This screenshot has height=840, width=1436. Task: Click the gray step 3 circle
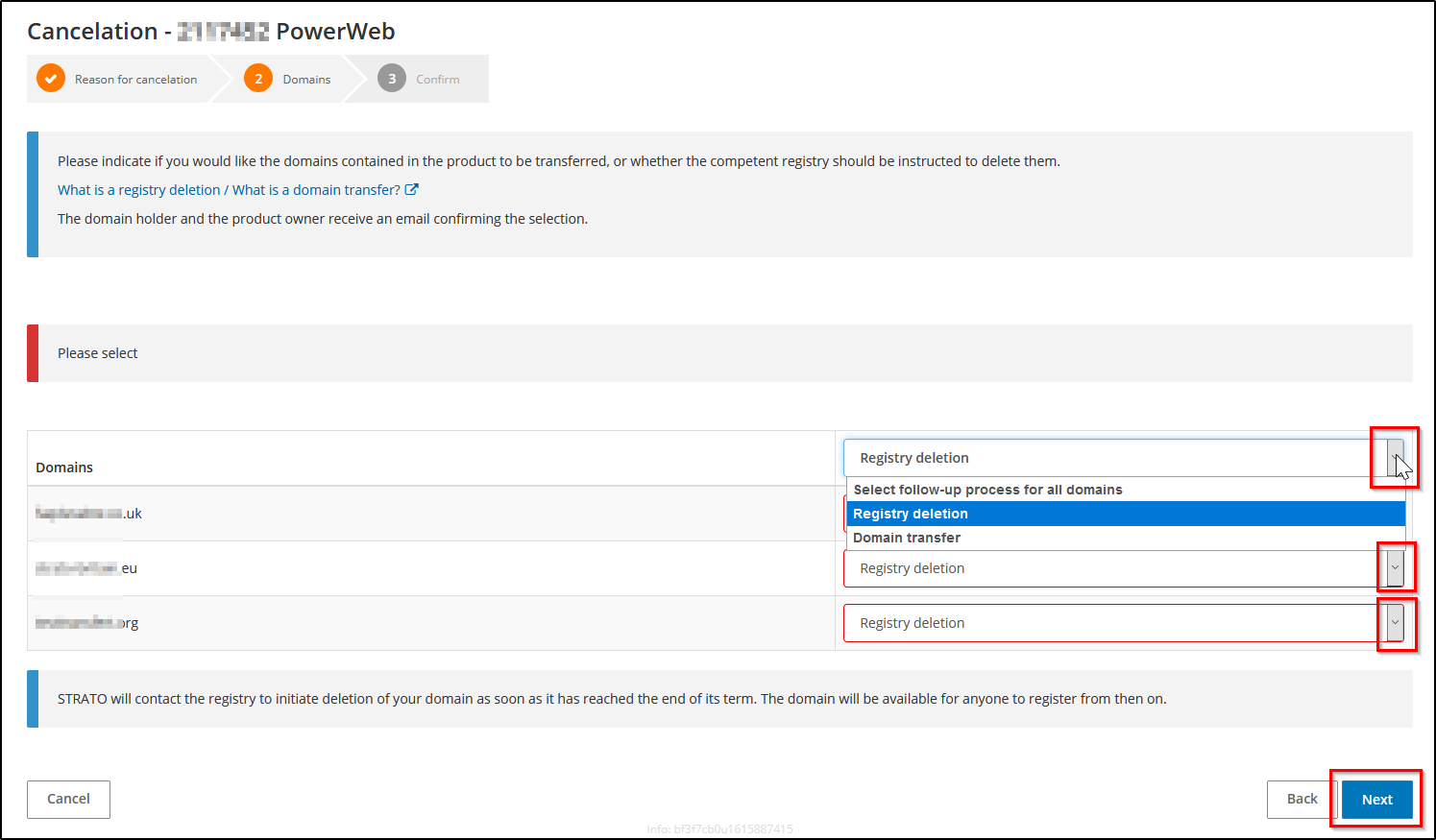click(x=392, y=79)
